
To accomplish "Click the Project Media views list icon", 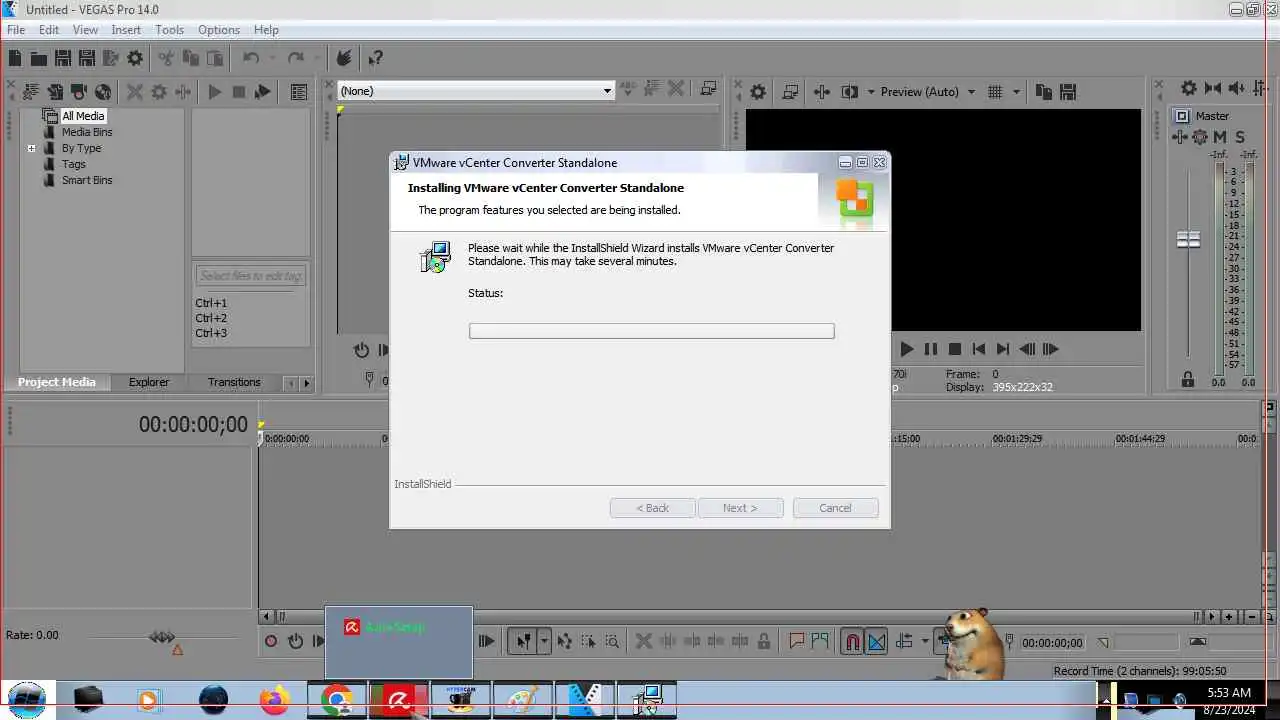I will coord(299,91).
